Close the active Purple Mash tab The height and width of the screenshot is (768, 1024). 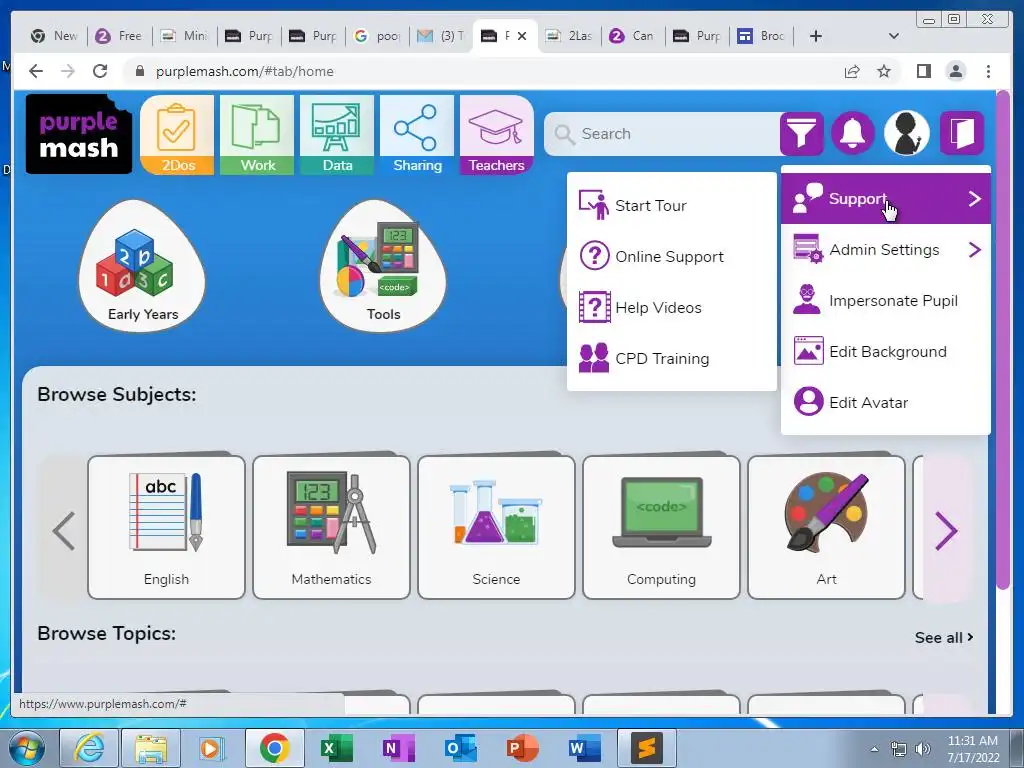522,36
